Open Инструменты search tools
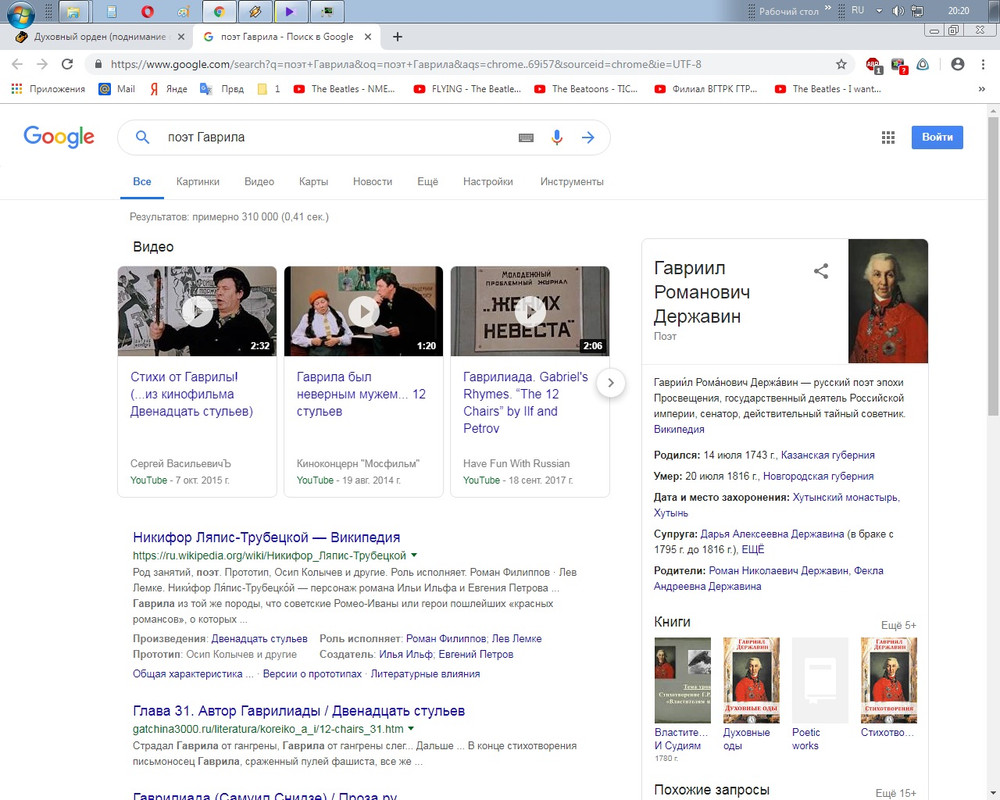 click(571, 182)
